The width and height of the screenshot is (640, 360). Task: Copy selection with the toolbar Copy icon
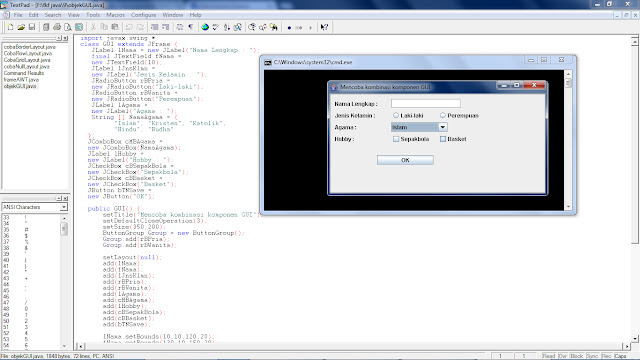pyautogui.click(x=104, y=27)
